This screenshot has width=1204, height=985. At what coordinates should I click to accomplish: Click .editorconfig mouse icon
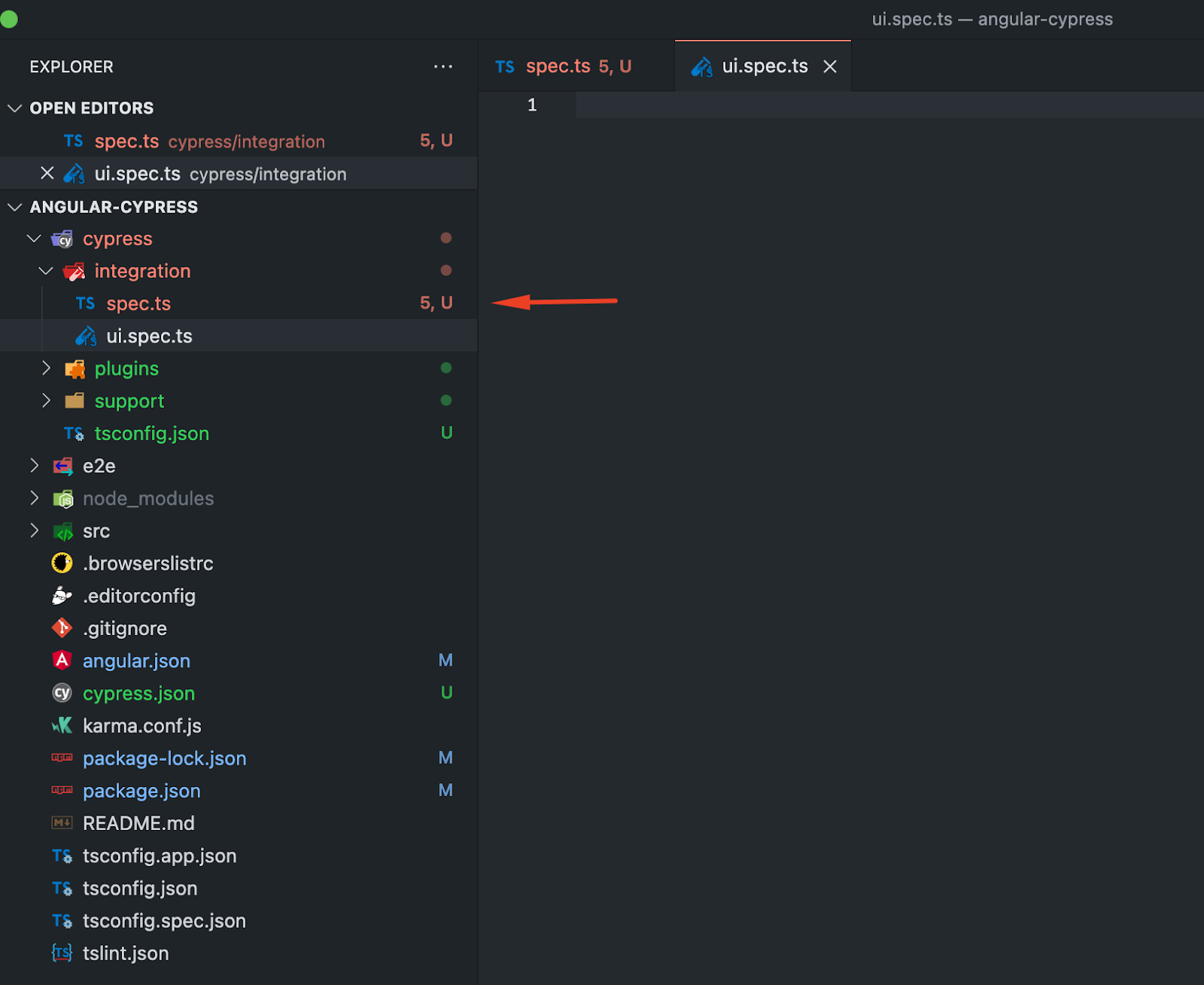click(62, 596)
